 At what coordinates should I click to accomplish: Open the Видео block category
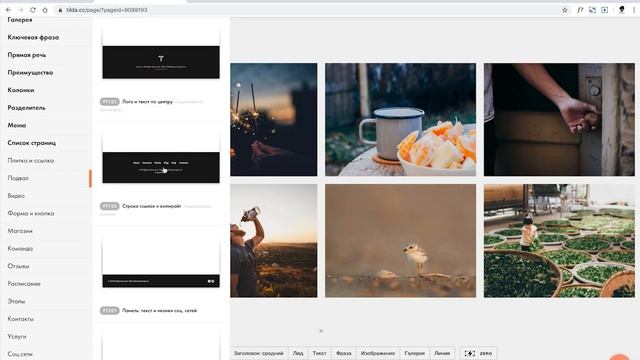coord(16,196)
